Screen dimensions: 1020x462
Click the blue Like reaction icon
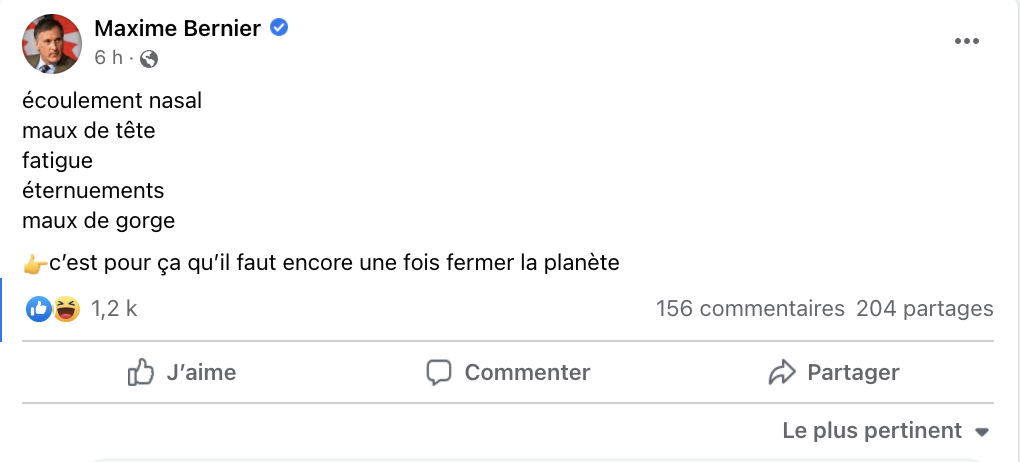click(40, 309)
